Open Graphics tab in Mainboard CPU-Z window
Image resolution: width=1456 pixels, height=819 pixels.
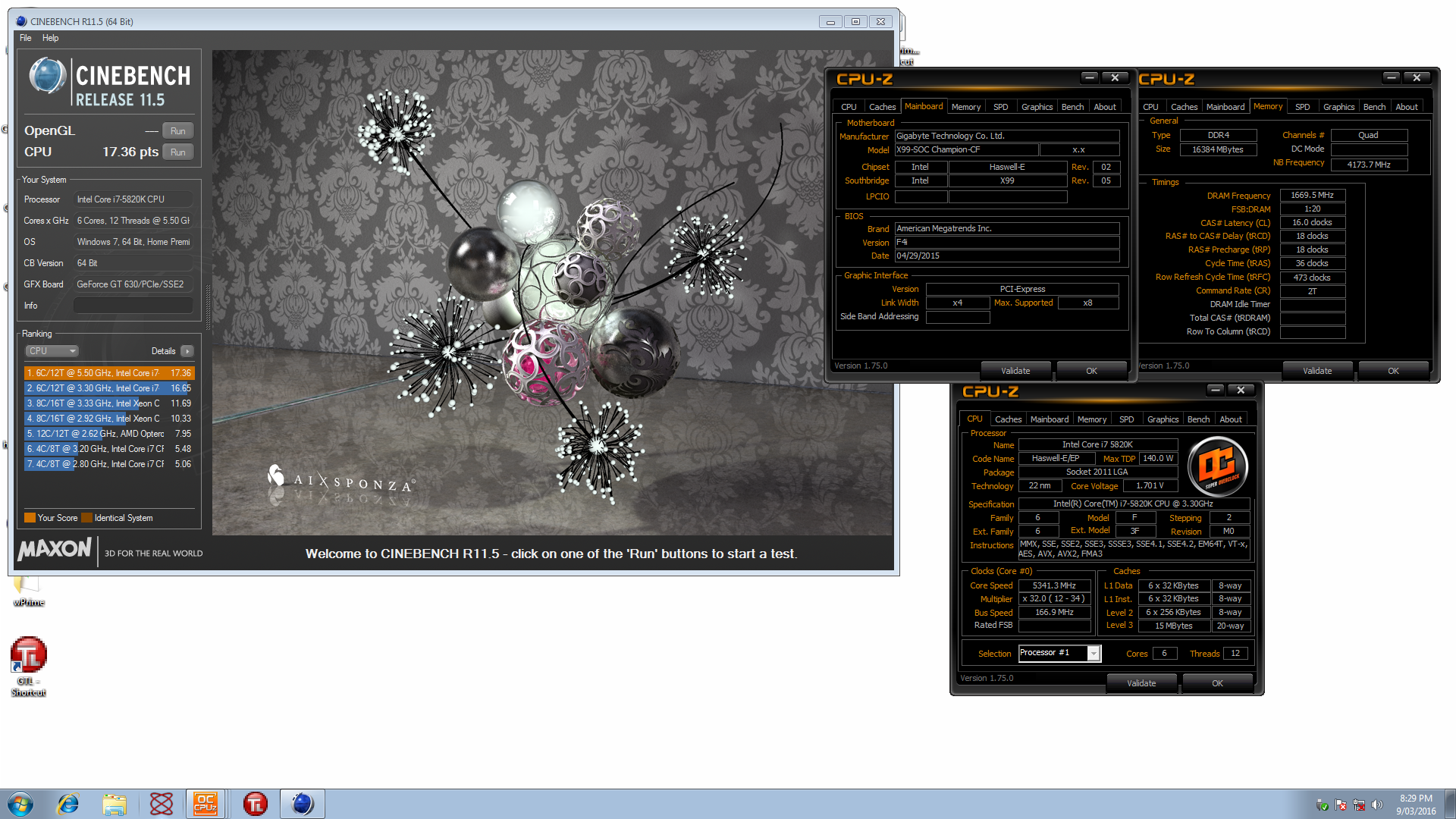[1037, 107]
